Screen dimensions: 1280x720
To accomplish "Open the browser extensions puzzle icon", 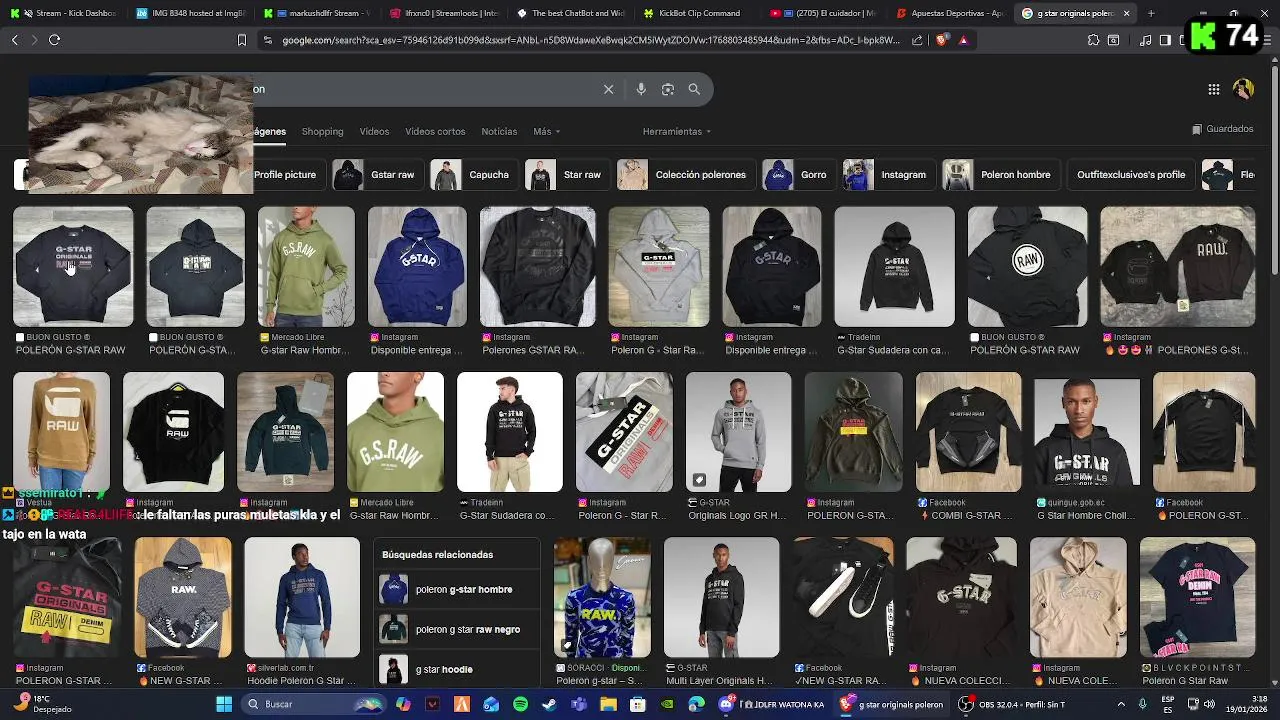I will pyautogui.click(x=1093, y=40).
